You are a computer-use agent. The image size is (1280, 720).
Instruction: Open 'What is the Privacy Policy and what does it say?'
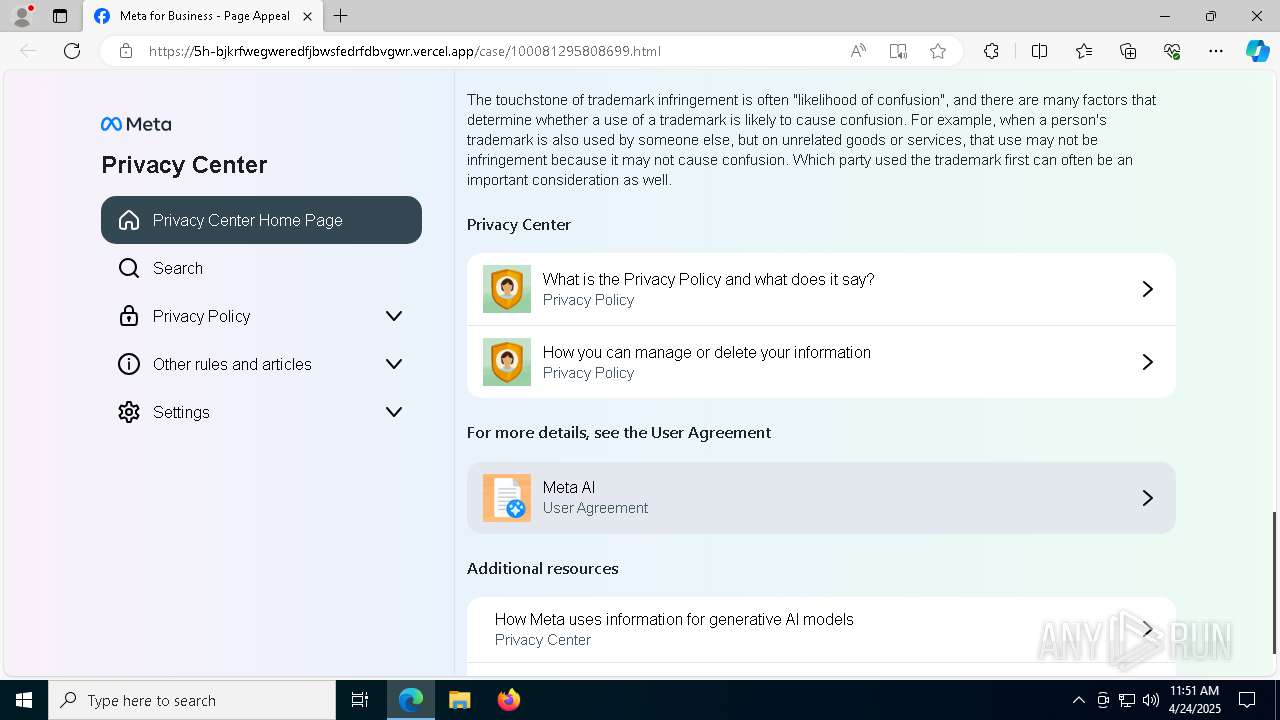pyautogui.click(x=821, y=289)
